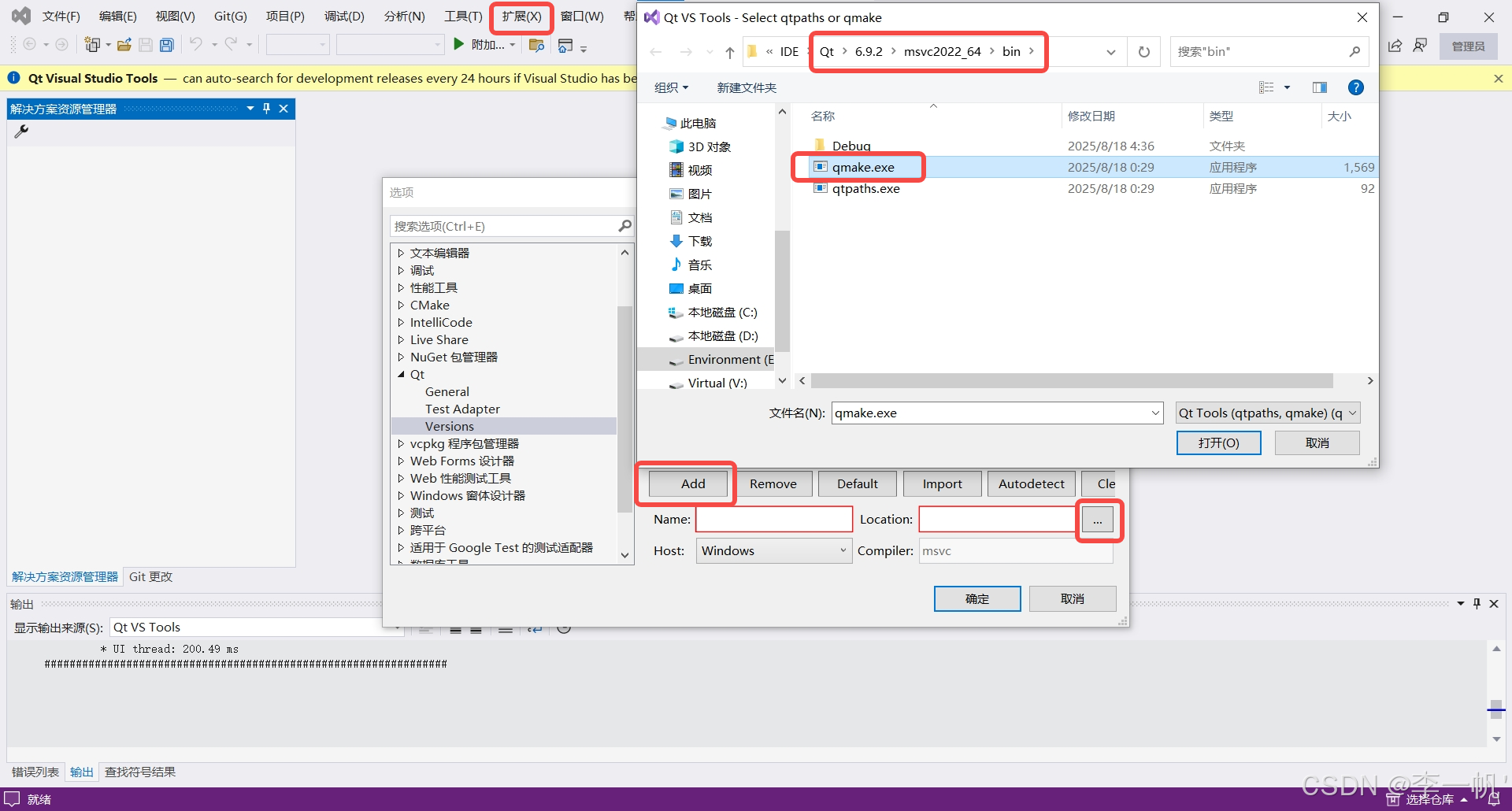The width and height of the screenshot is (1512, 811).
Task: Click the New Project toolbar icon
Action: [93, 45]
